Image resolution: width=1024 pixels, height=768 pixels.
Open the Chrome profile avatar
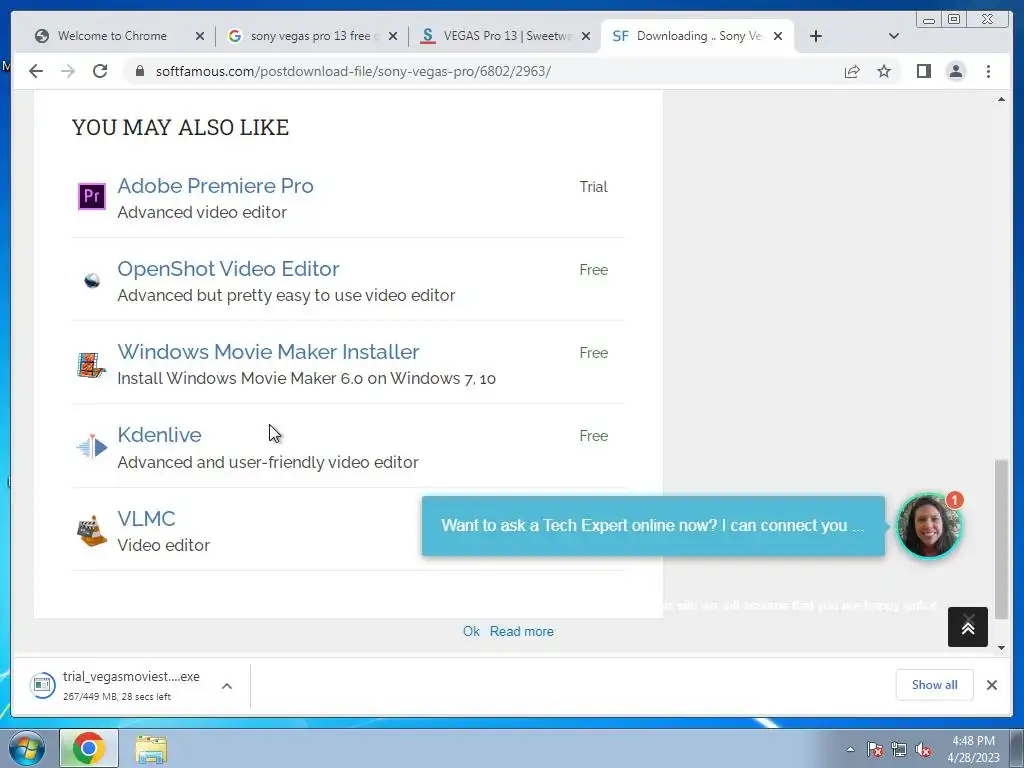tap(955, 71)
